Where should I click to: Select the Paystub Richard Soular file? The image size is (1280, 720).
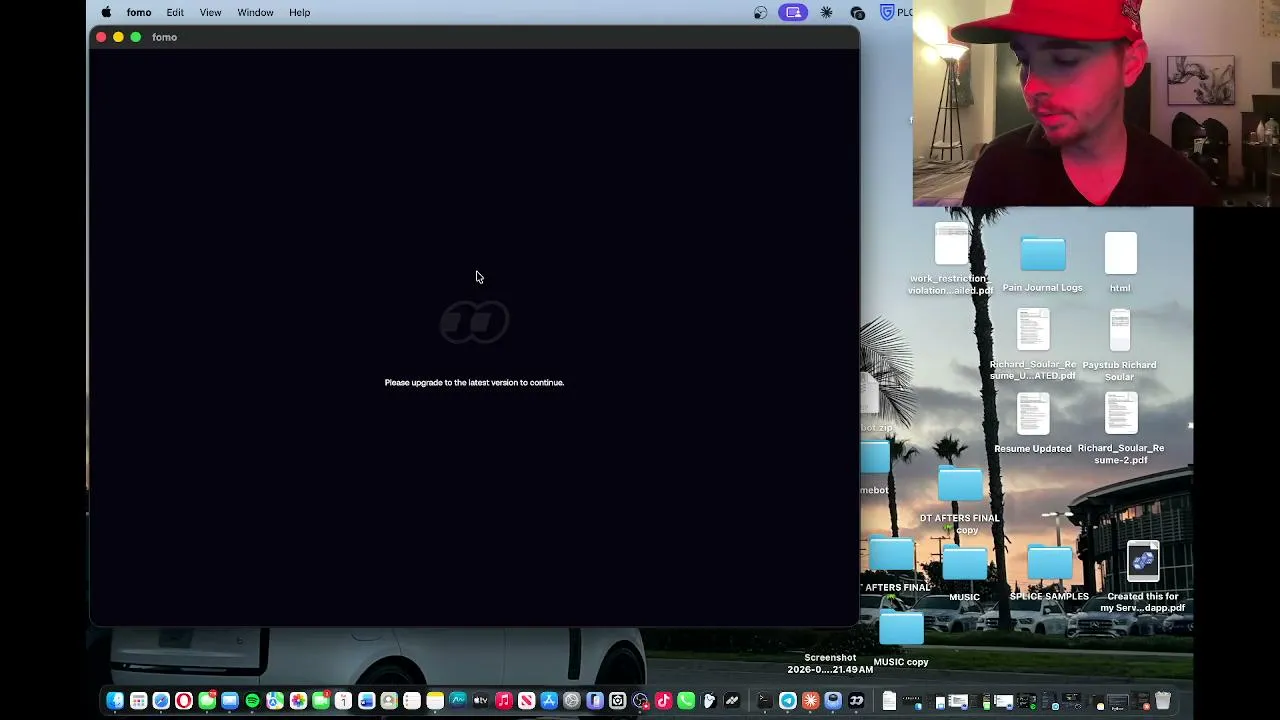pyautogui.click(x=1120, y=331)
